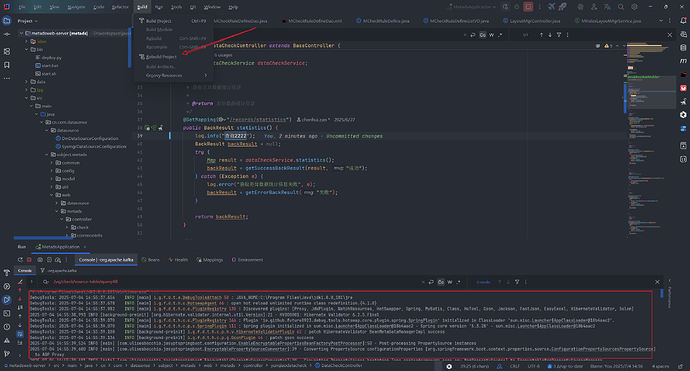Open Search Everywhere magnifier icon

click(621, 7)
